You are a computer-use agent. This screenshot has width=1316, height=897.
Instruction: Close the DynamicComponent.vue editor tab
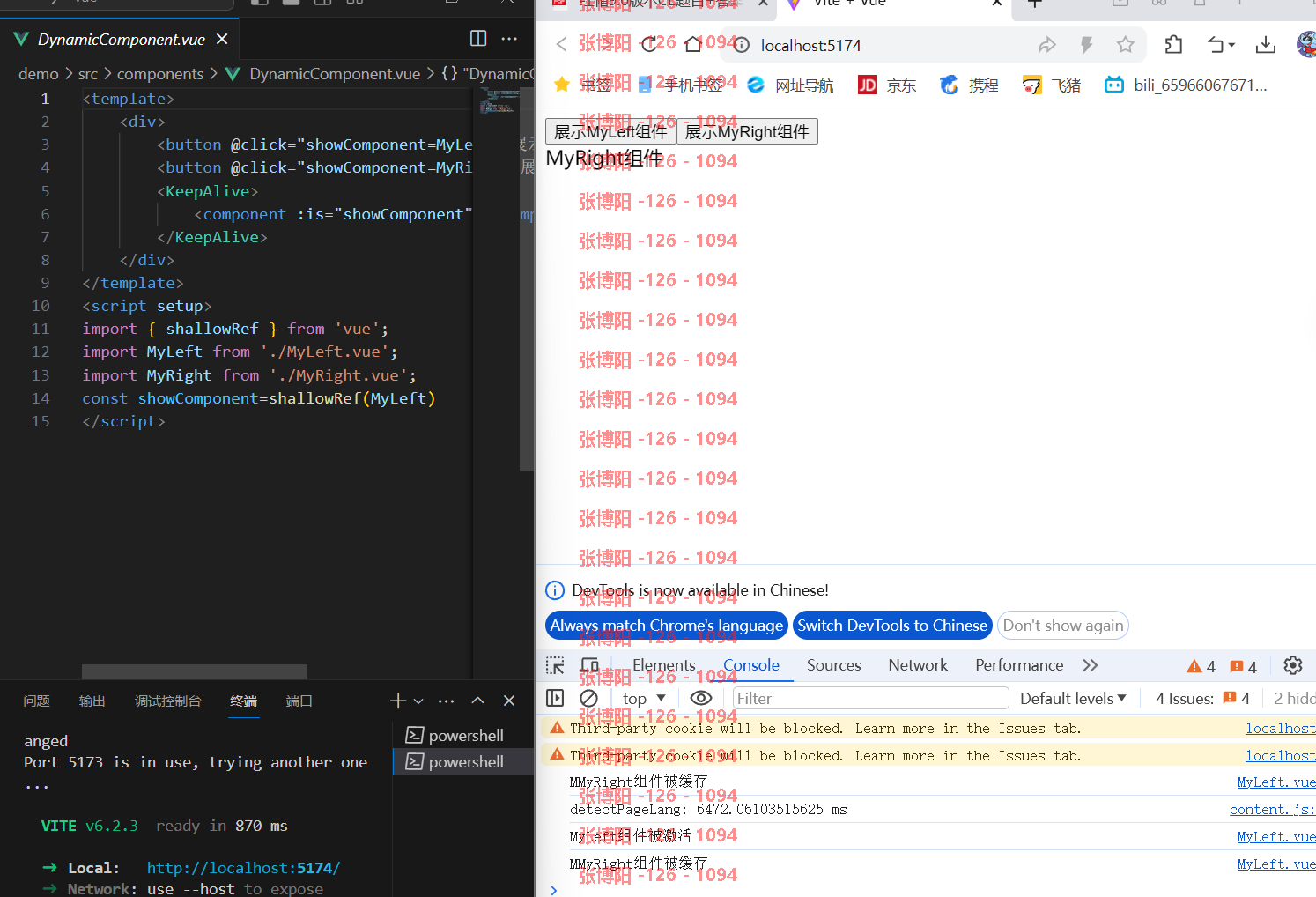click(x=222, y=40)
